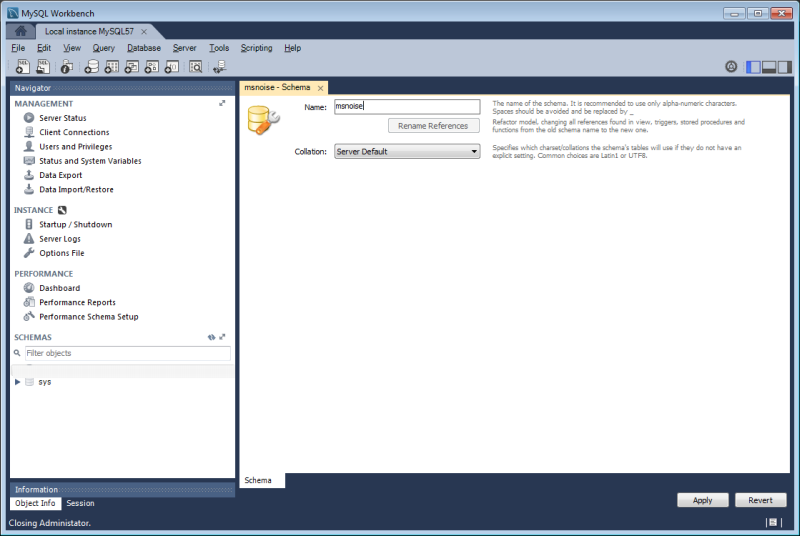Open the File menu
This screenshot has width=800, height=536.
click(x=18, y=48)
